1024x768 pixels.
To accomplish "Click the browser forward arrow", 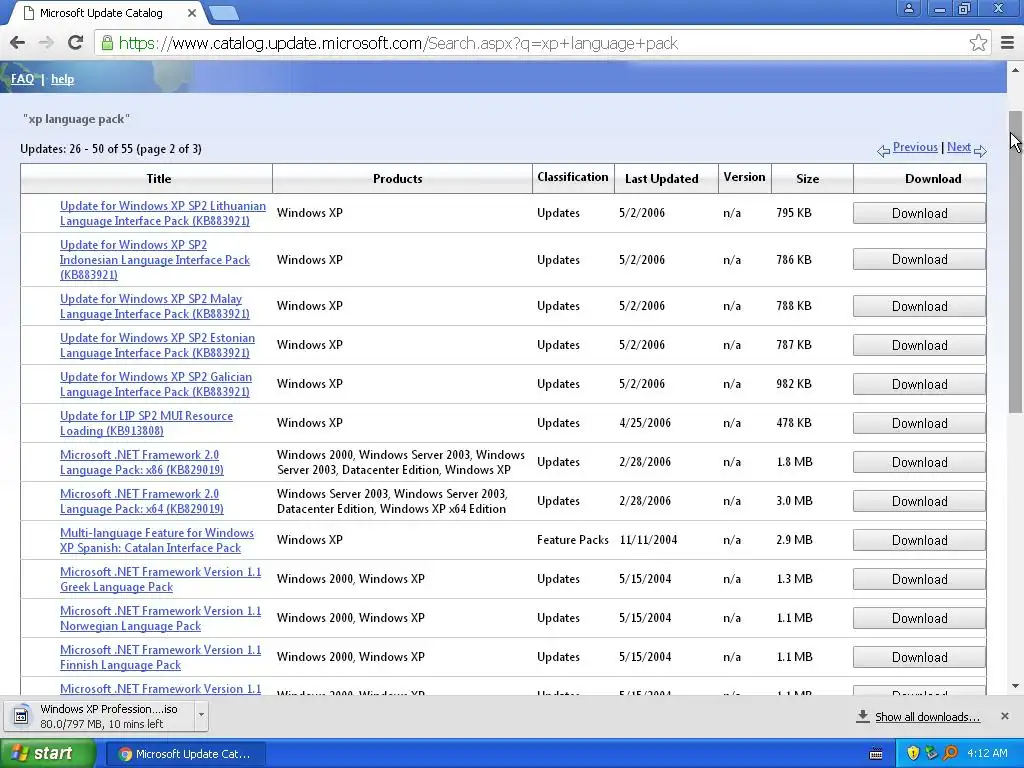I will coord(46,43).
